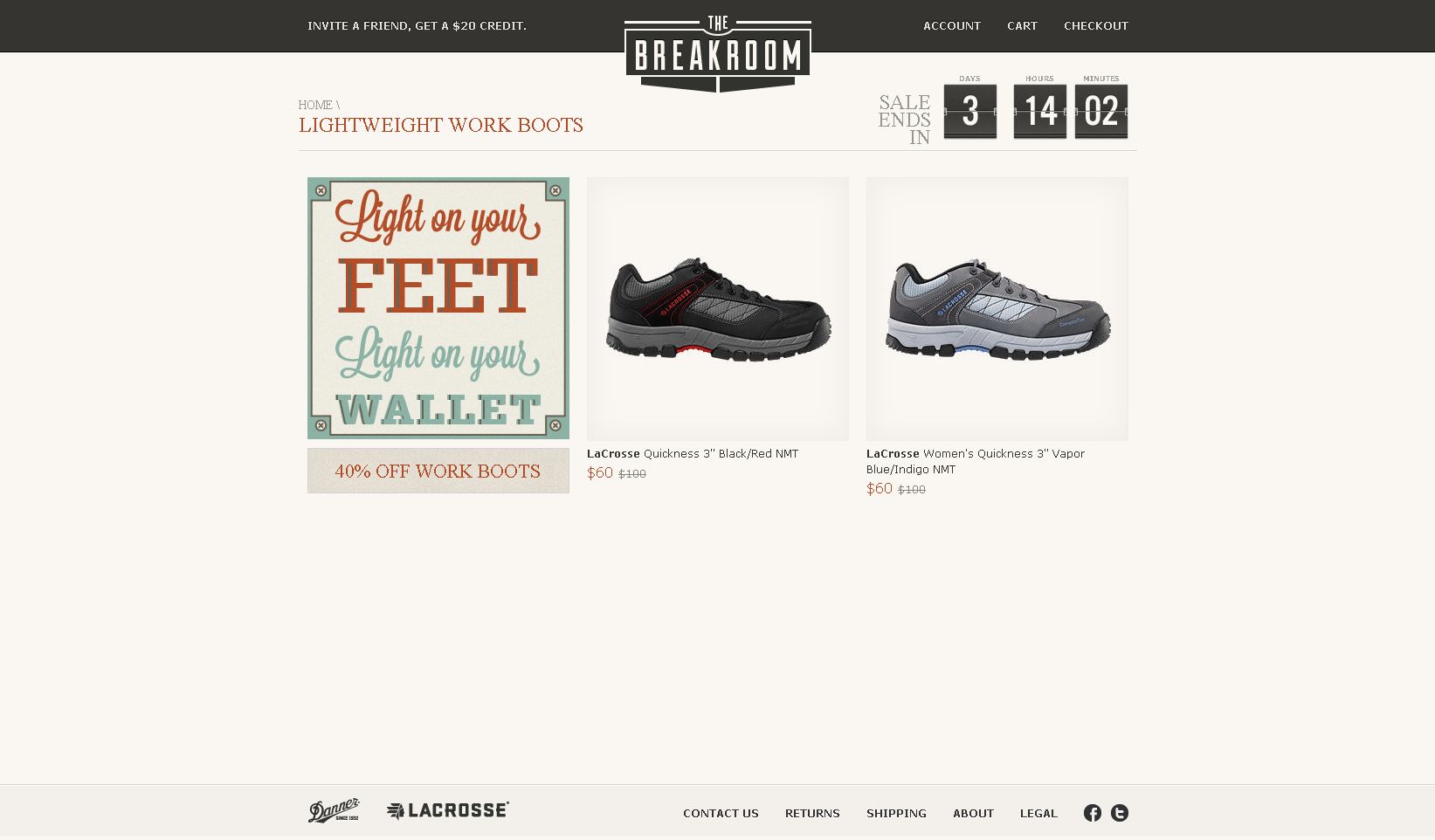Image resolution: width=1435 pixels, height=840 pixels.
Task: Follow the Home breadcrumb link
Action: click(x=315, y=105)
